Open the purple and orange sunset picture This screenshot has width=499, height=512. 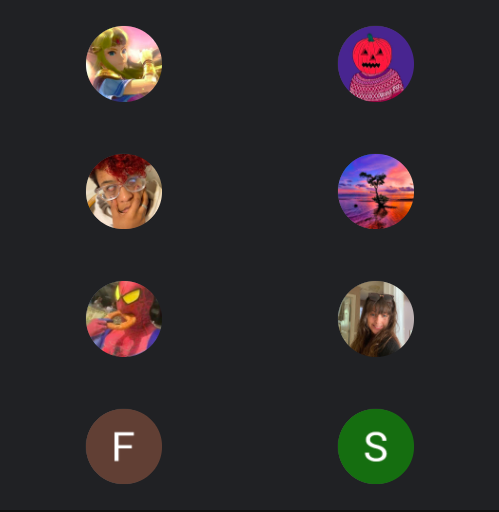(376, 191)
